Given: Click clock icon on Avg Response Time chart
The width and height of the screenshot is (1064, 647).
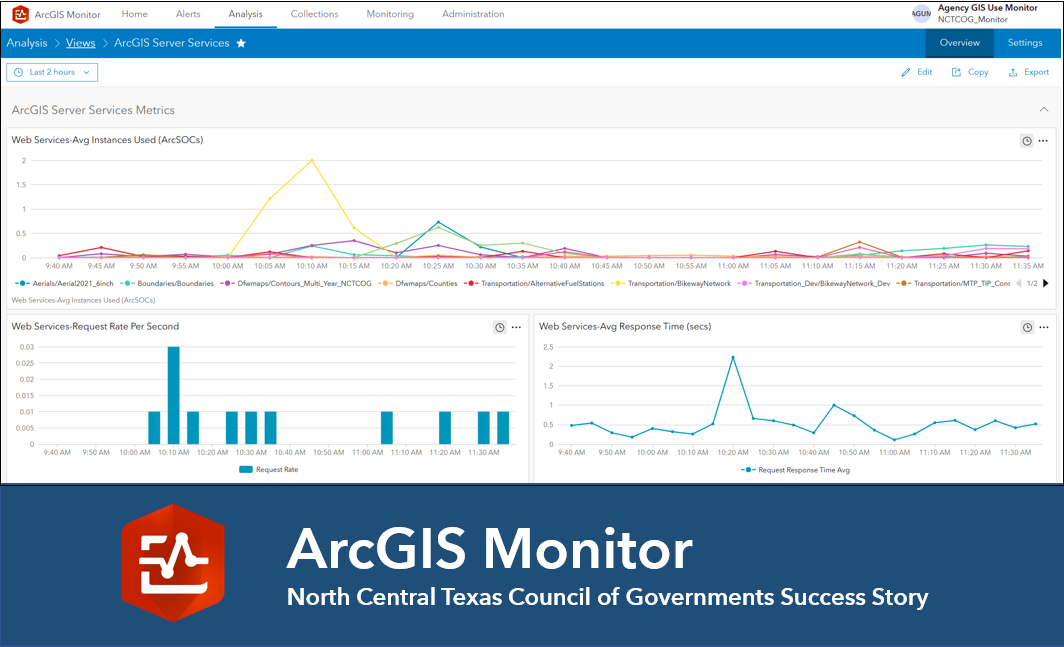Looking at the screenshot, I should [1027, 327].
